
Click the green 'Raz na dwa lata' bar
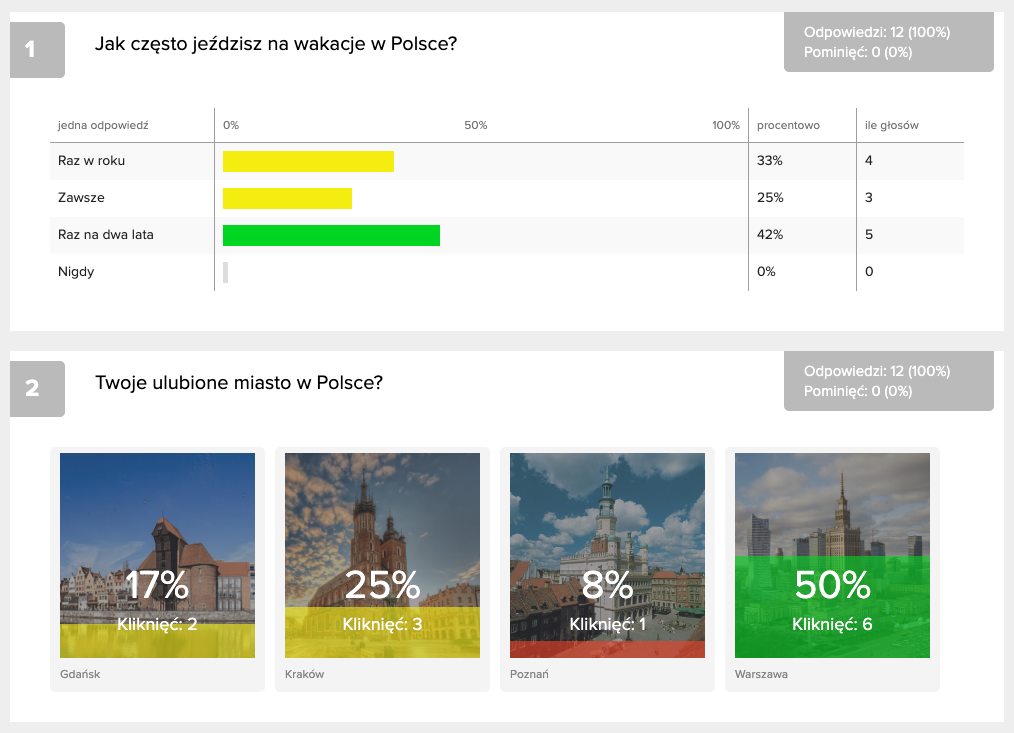pyautogui.click(x=331, y=235)
